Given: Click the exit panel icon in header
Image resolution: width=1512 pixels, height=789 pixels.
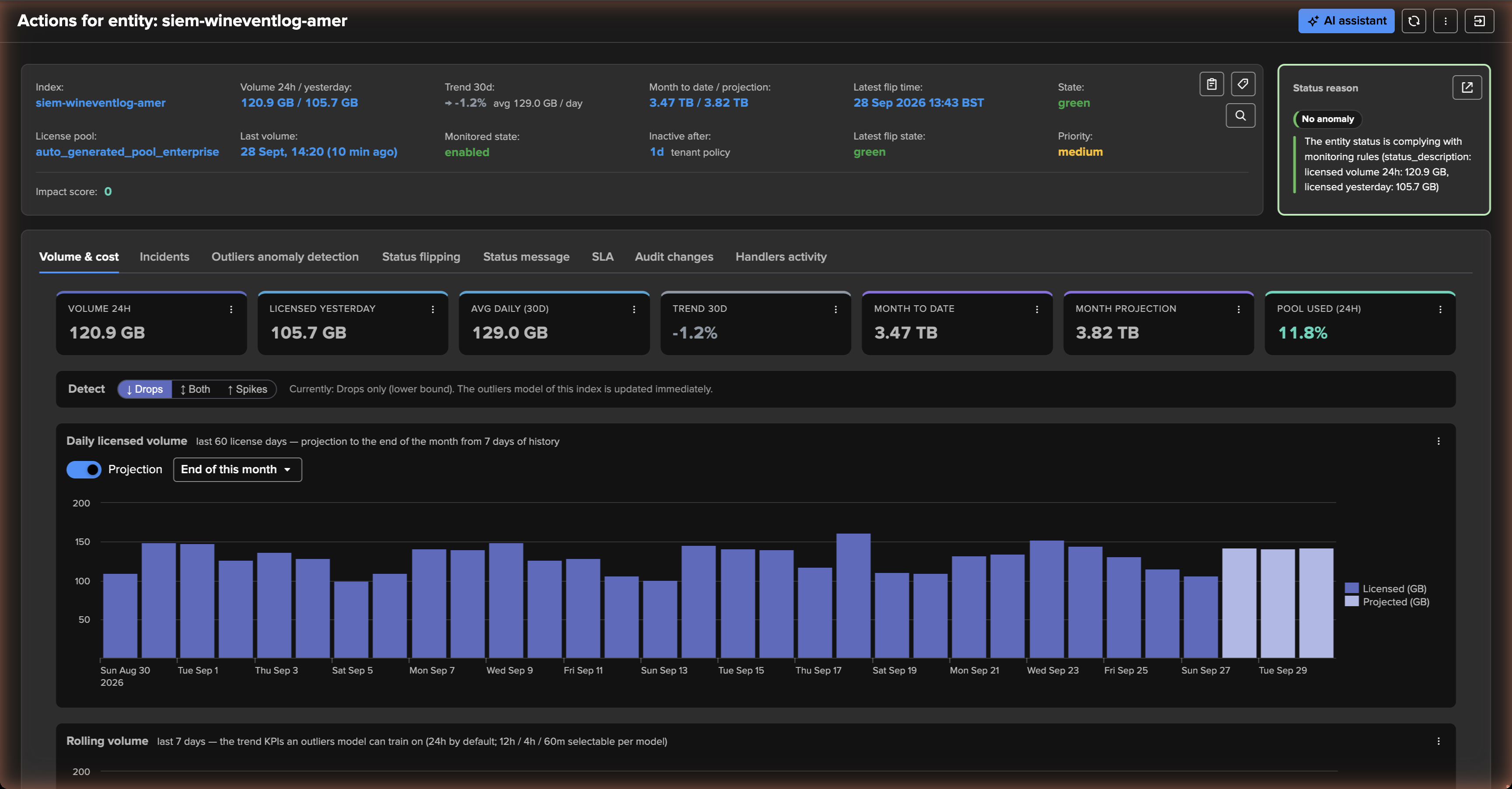Looking at the screenshot, I should 1479,21.
